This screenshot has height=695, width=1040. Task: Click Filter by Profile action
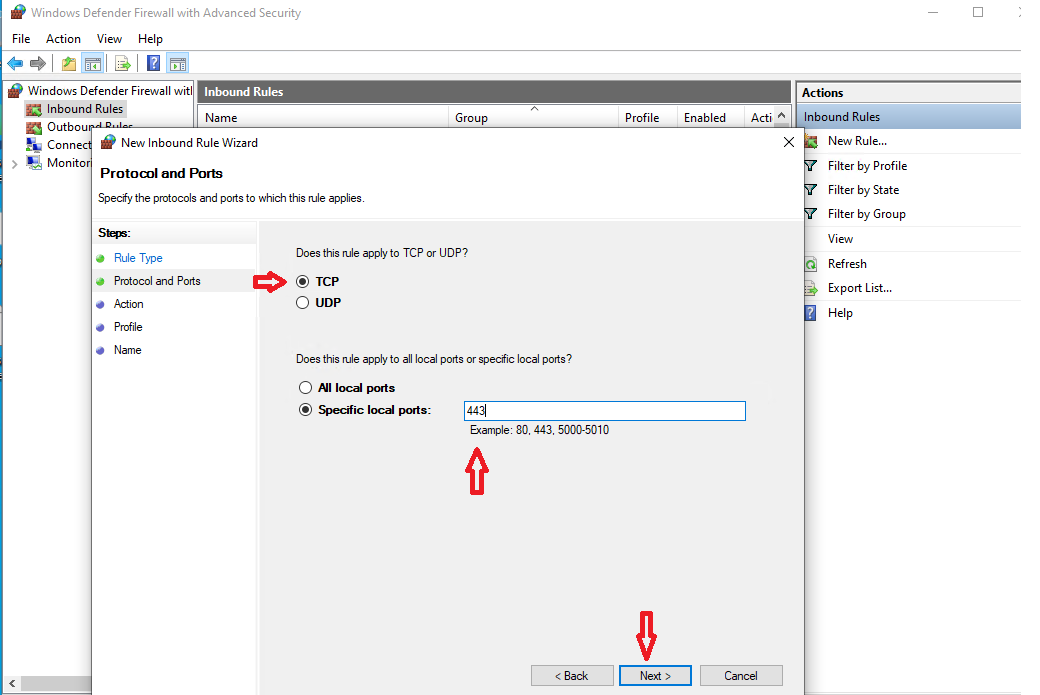click(868, 166)
